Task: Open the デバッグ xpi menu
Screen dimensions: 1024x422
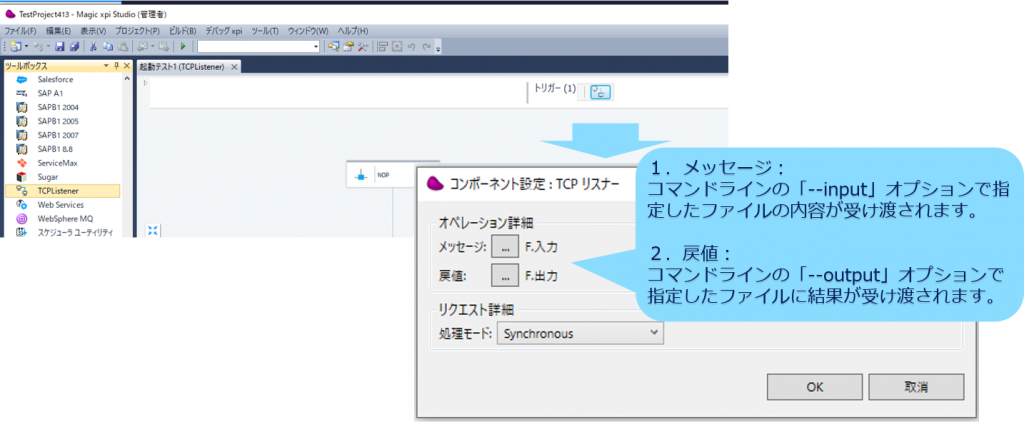Action: pyautogui.click(x=224, y=31)
